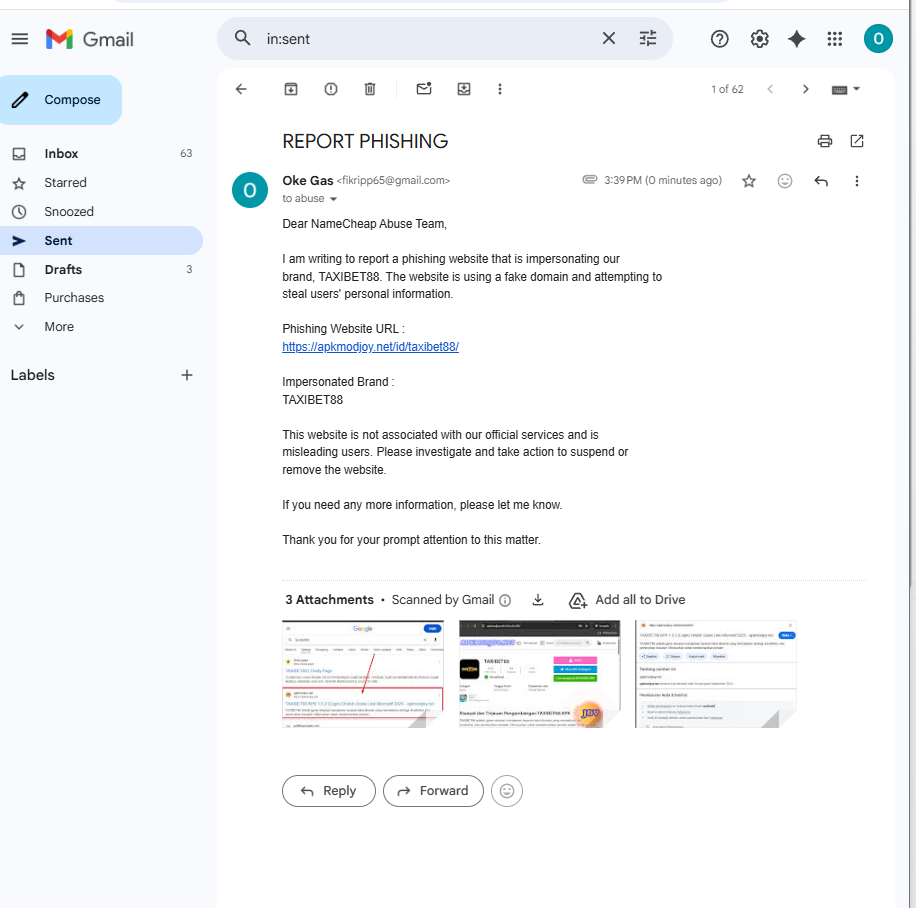Click the search magnifier icon
The height and width of the screenshot is (908, 916).
242,39
